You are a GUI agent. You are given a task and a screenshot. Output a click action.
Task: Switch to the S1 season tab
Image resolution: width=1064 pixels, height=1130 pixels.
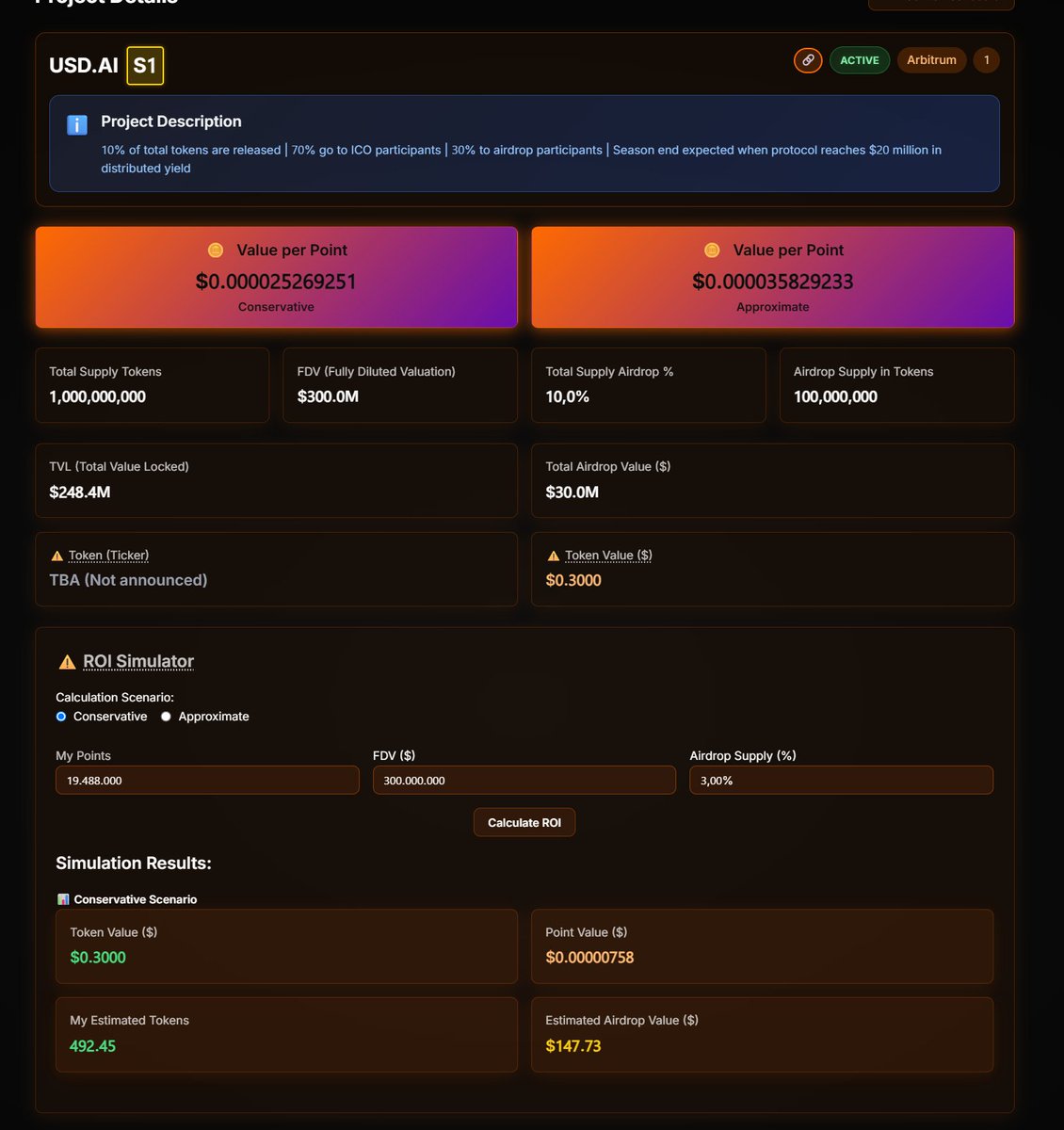(145, 65)
